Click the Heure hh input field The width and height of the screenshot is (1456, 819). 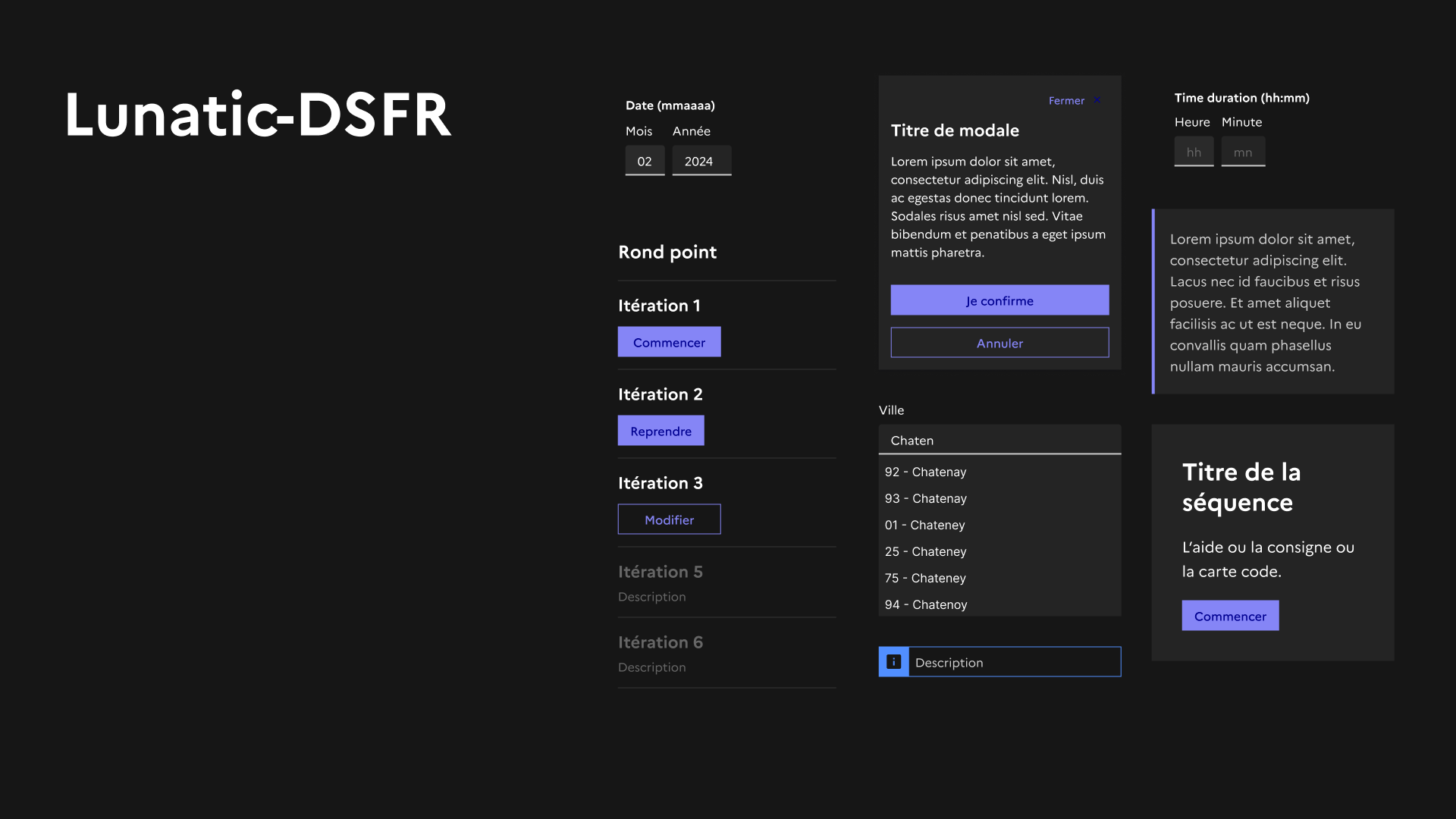tap(1194, 152)
